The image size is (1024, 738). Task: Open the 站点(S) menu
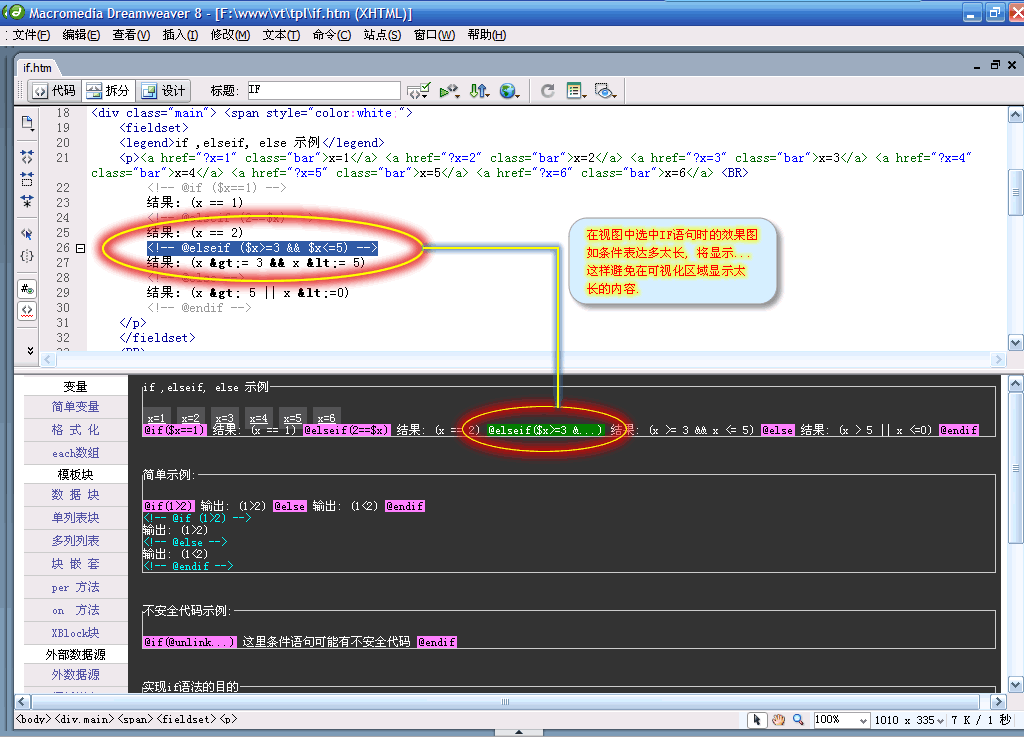(382, 35)
